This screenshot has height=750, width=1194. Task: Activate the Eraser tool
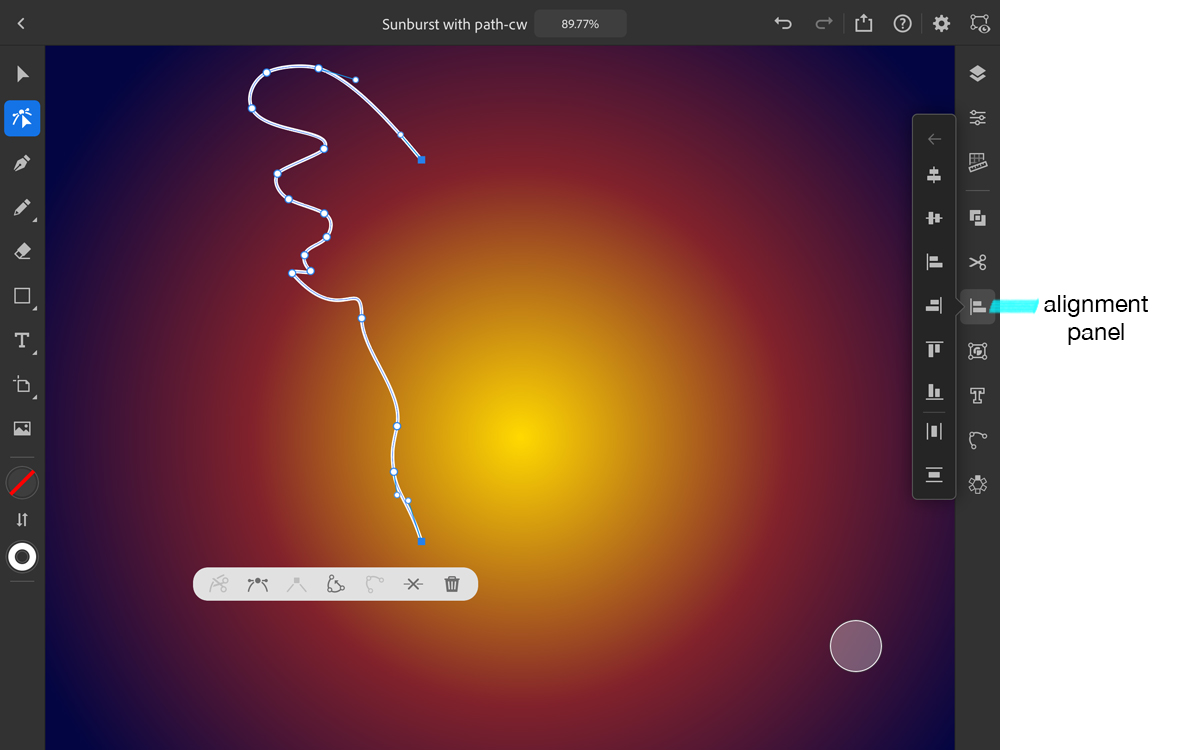(22, 251)
